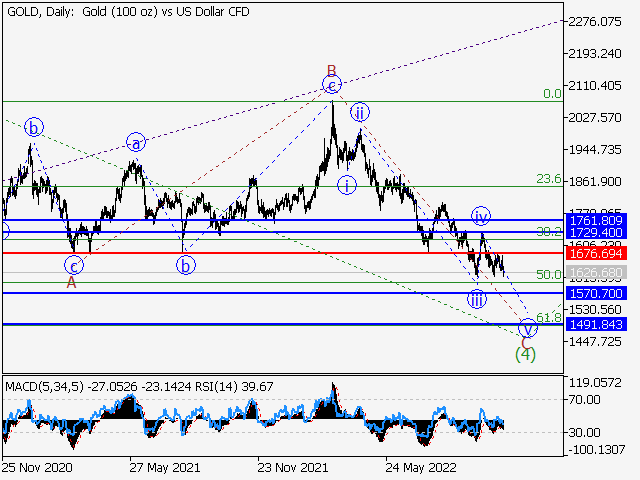Select the 2110.405 price axis value

coord(595,86)
